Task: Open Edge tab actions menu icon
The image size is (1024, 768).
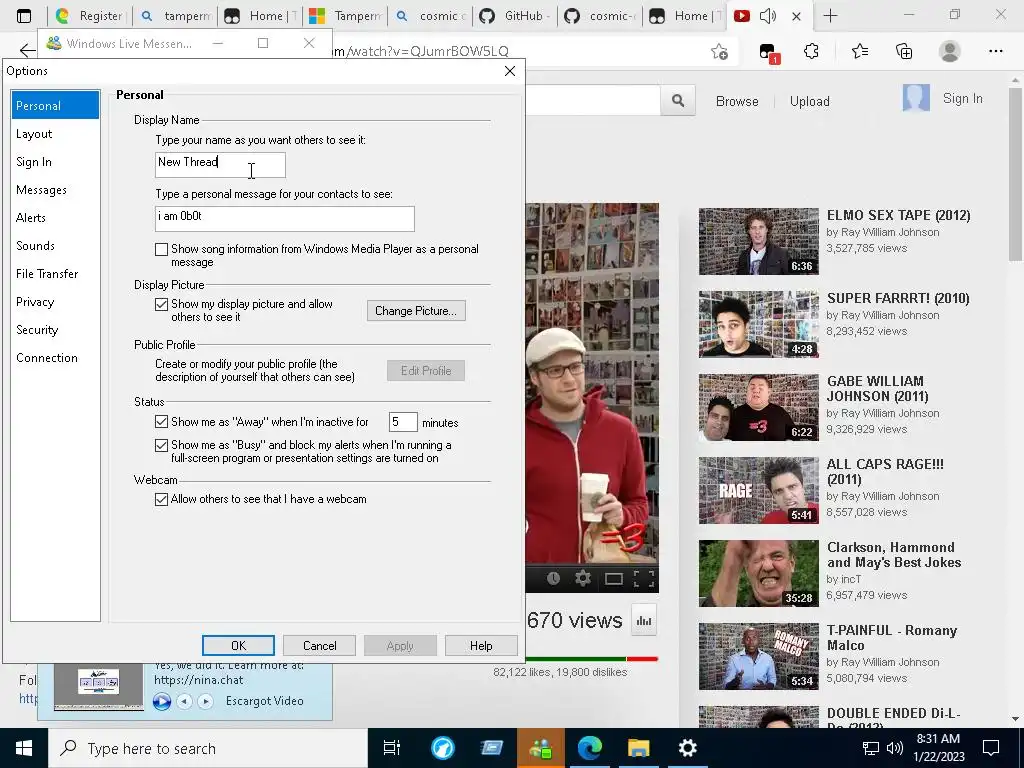Action: (24, 16)
